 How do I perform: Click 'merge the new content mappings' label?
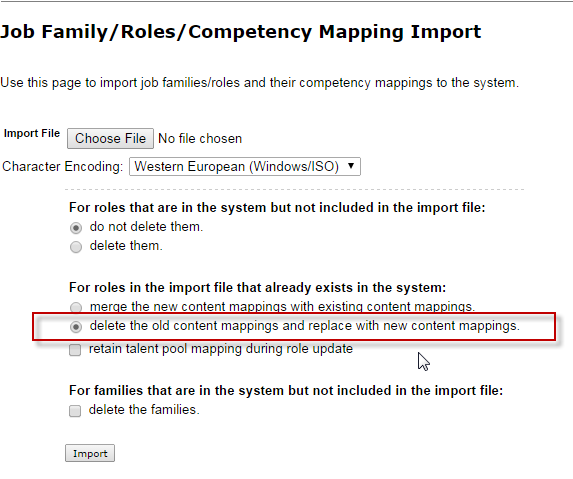click(x=282, y=306)
